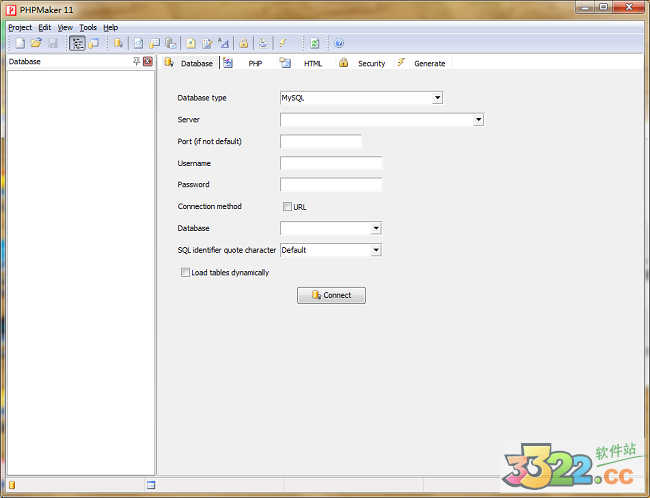Viewport: 650px width, 498px height.
Task: Click the font and ruler toolbar icon
Action: pos(223,43)
